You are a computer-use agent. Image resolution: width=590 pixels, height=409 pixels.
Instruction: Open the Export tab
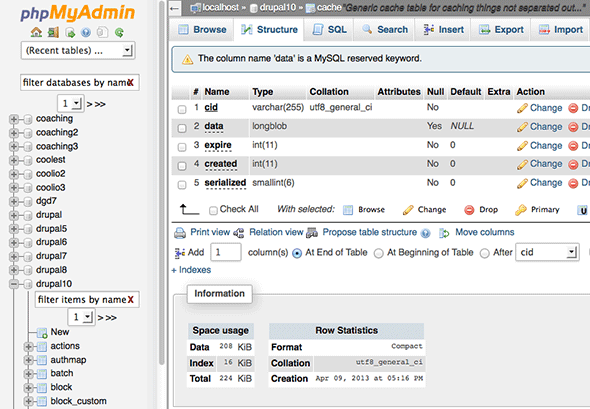pos(501,29)
